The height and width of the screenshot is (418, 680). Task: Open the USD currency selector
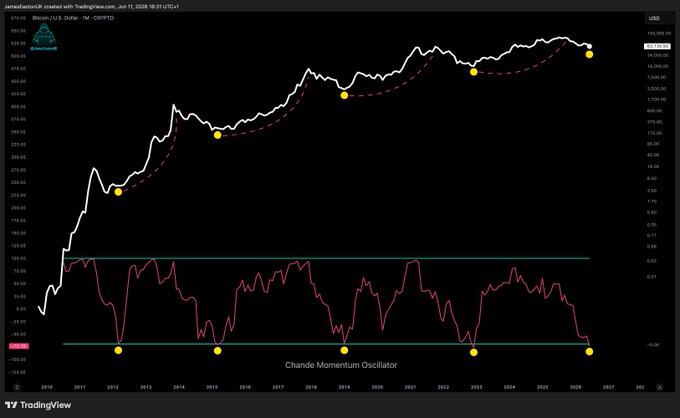(x=659, y=18)
